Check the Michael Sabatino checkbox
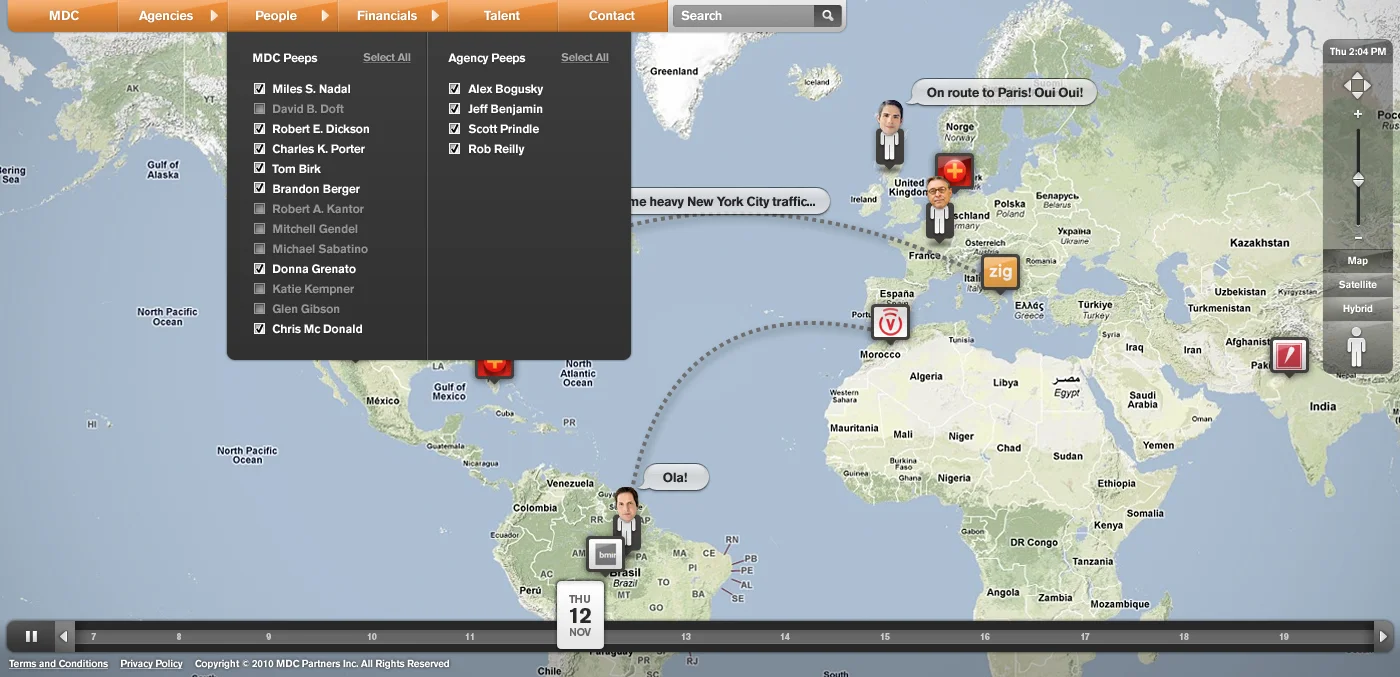The width and height of the screenshot is (1400, 677). point(260,249)
